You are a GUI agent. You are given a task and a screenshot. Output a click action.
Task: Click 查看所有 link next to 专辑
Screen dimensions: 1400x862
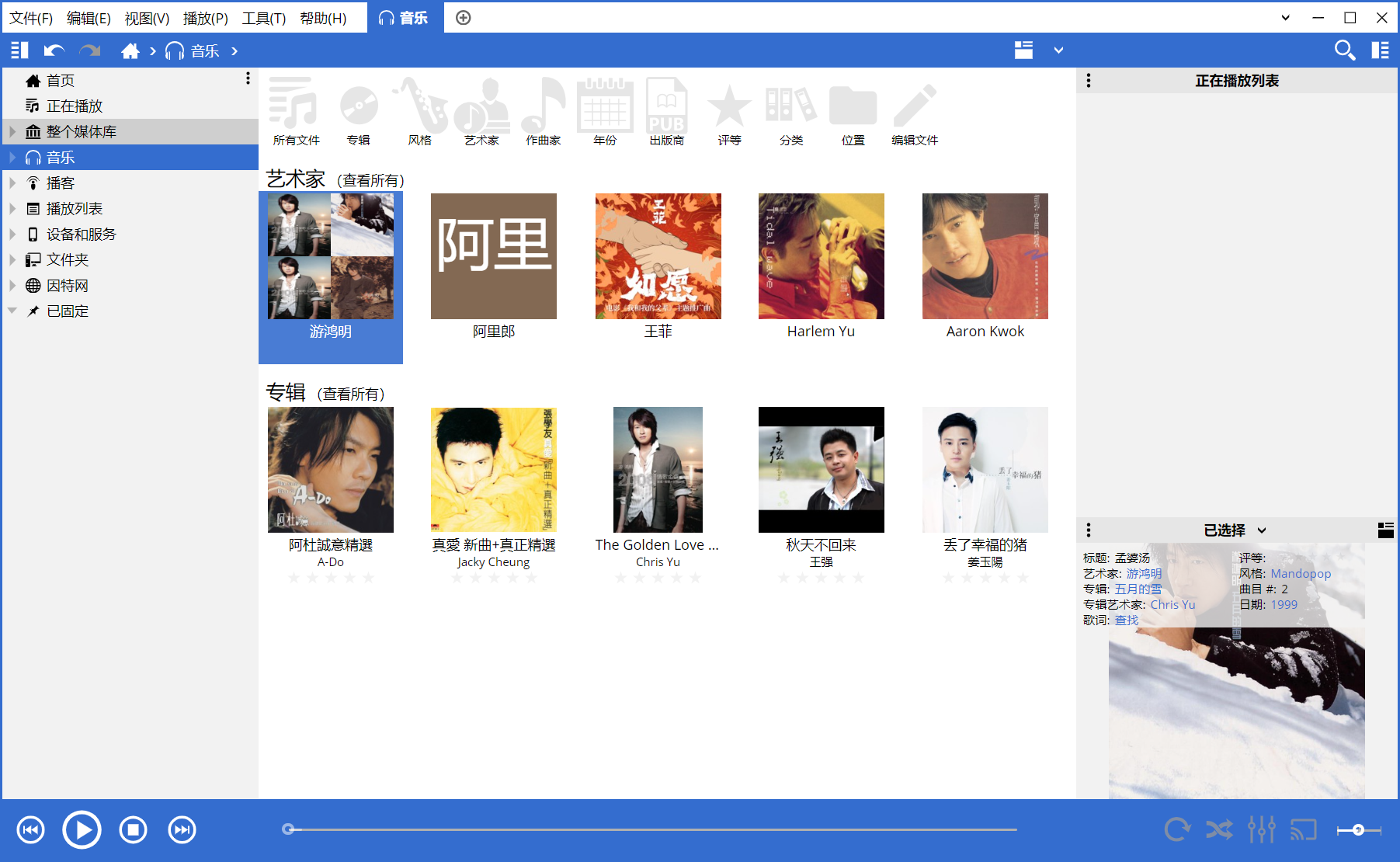click(351, 395)
